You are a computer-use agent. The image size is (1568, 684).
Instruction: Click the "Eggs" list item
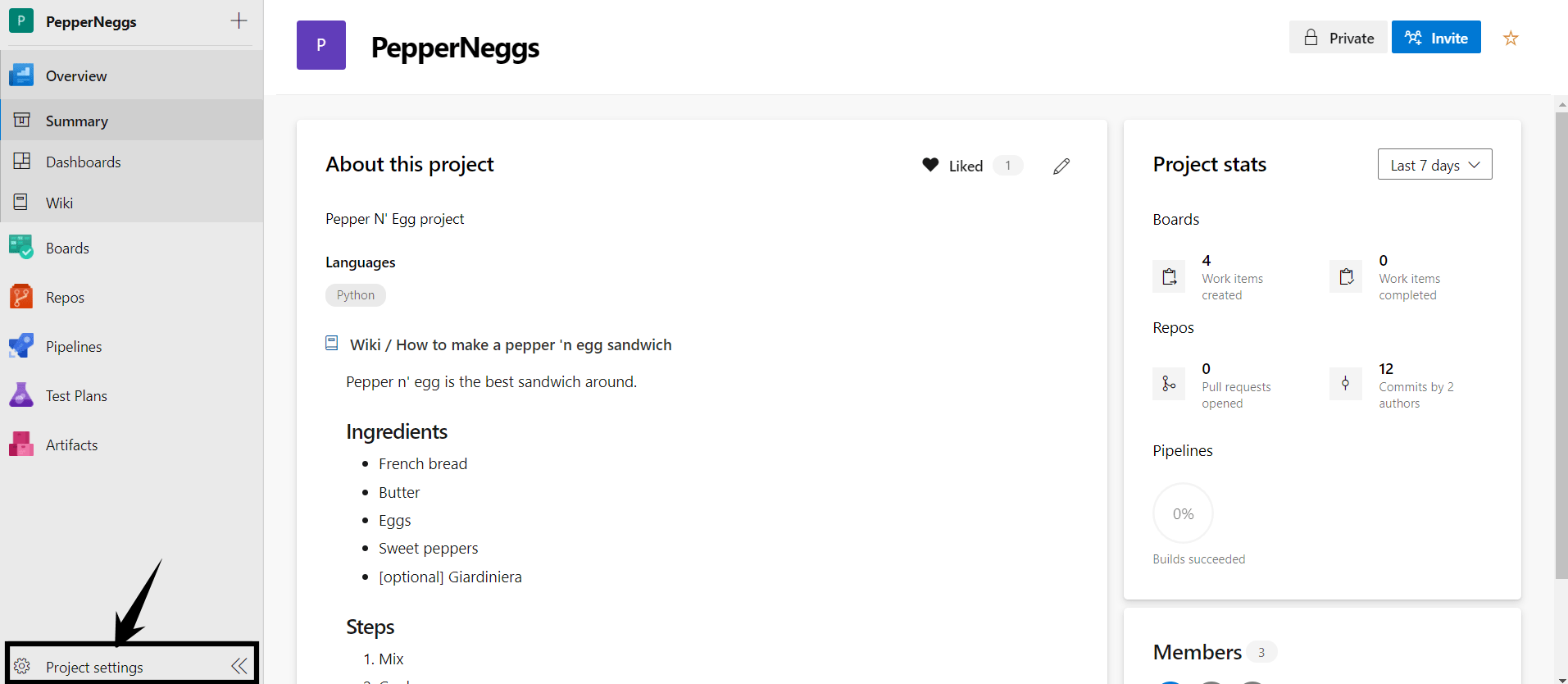pos(395,521)
